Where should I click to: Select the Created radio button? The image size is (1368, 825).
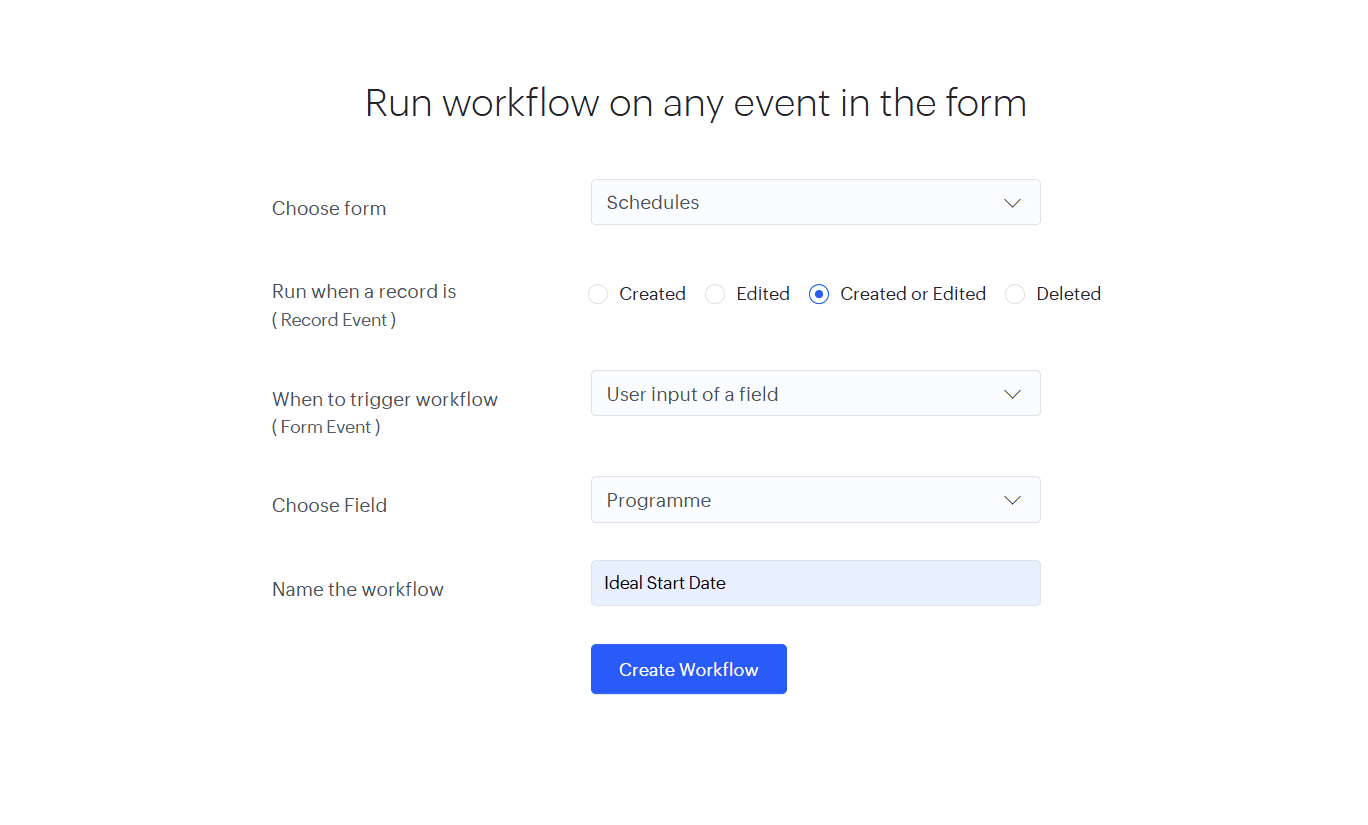click(x=598, y=294)
